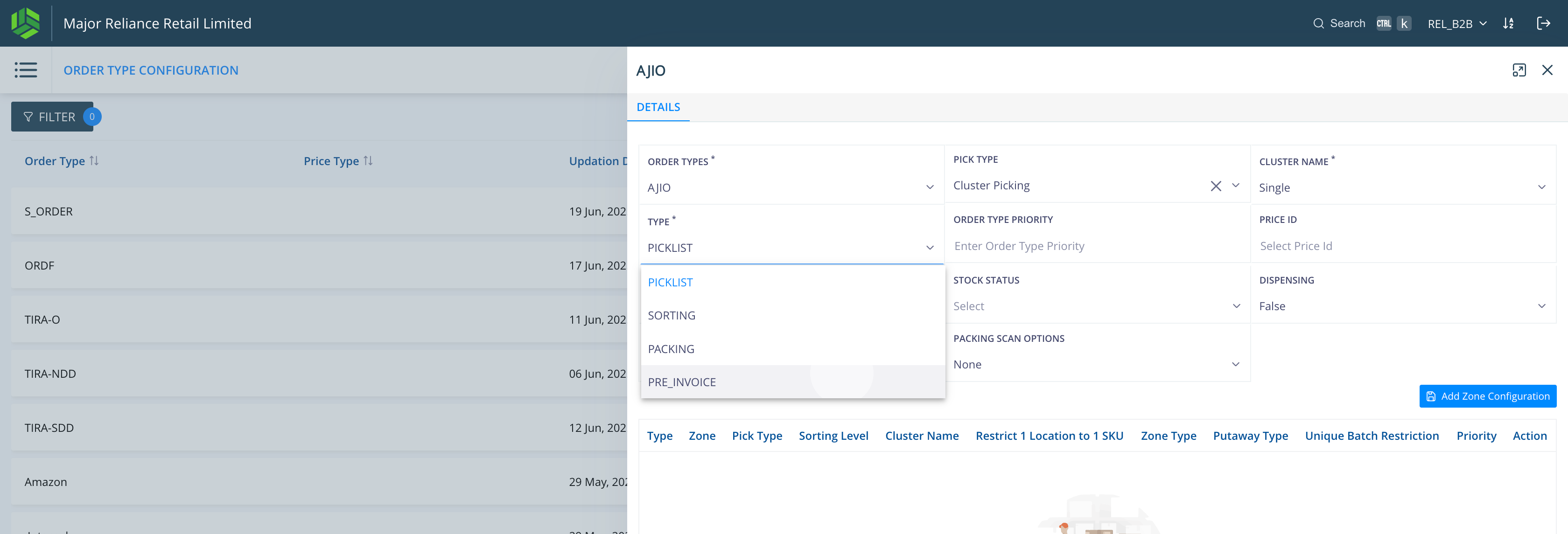This screenshot has width=1568, height=534.
Task: Click the K key shortcut badge
Action: [1404, 24]
